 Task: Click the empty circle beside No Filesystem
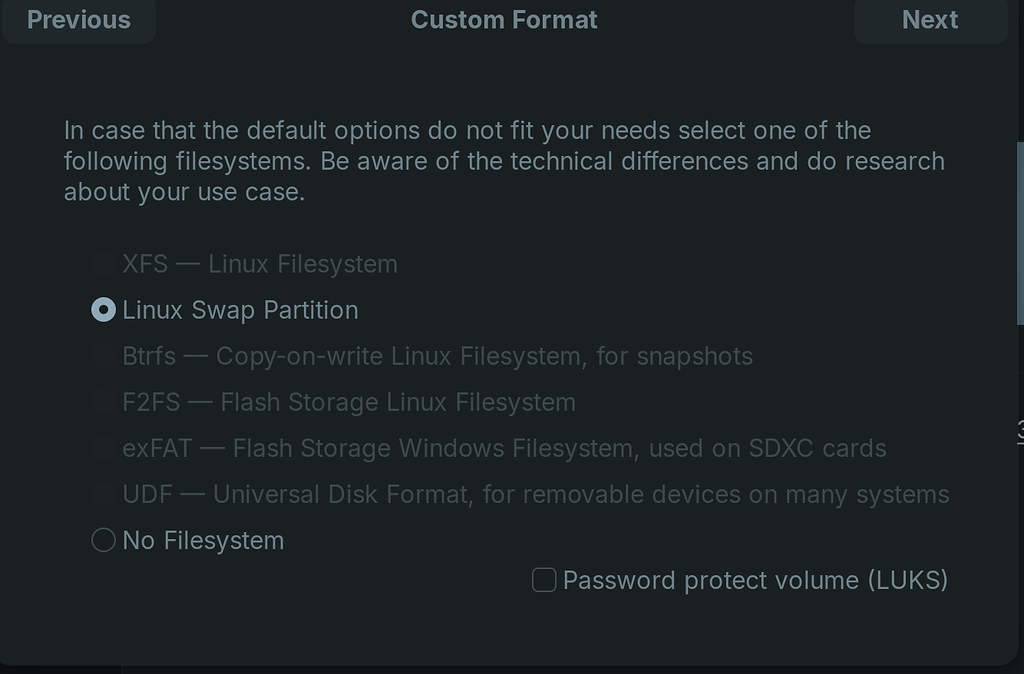coord(103,540)
